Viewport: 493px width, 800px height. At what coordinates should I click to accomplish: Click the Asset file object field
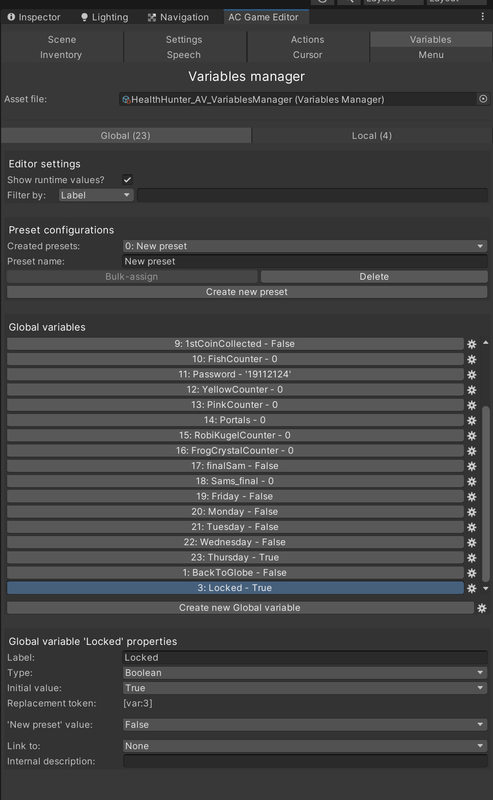tap(299, 99)
